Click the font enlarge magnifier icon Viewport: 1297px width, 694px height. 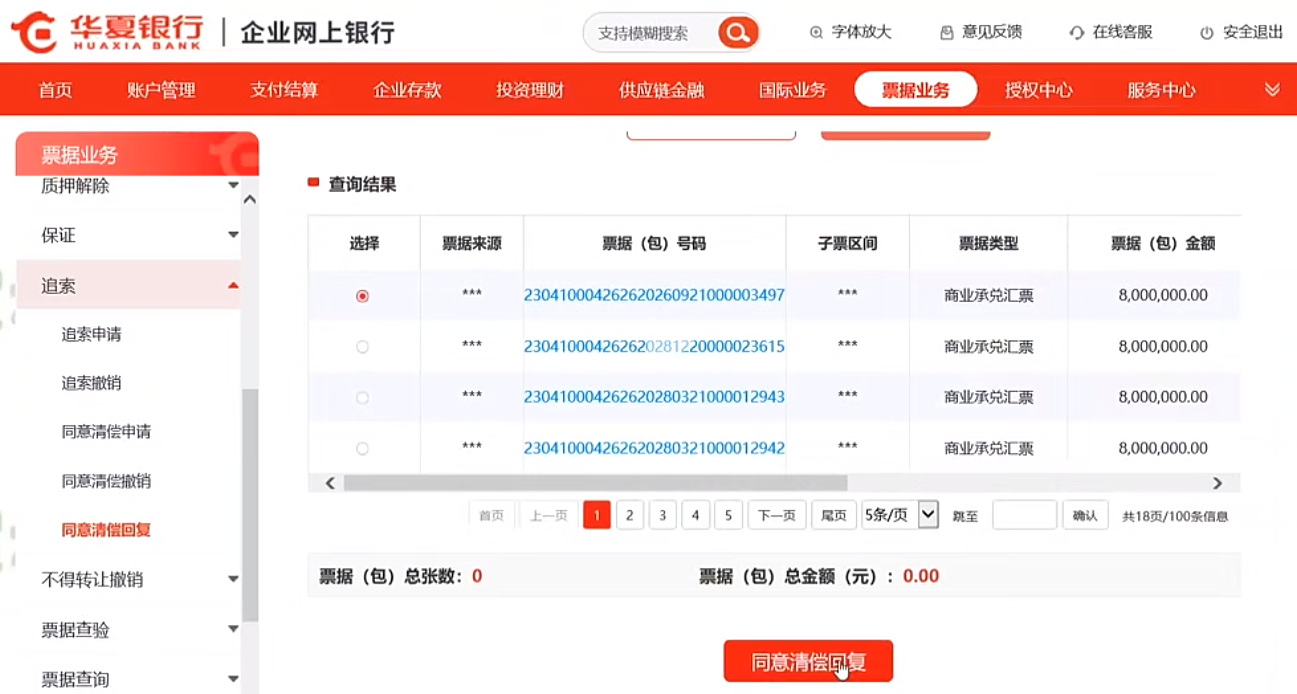click(816, 33)
